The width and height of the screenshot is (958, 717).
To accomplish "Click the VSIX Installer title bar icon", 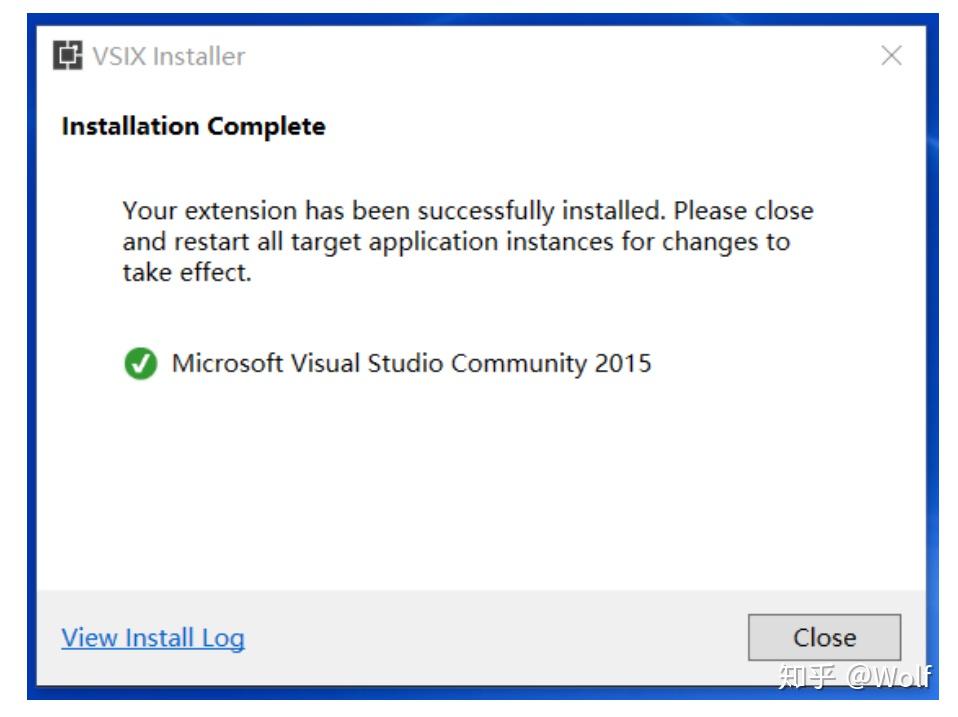I will [69, 57].
